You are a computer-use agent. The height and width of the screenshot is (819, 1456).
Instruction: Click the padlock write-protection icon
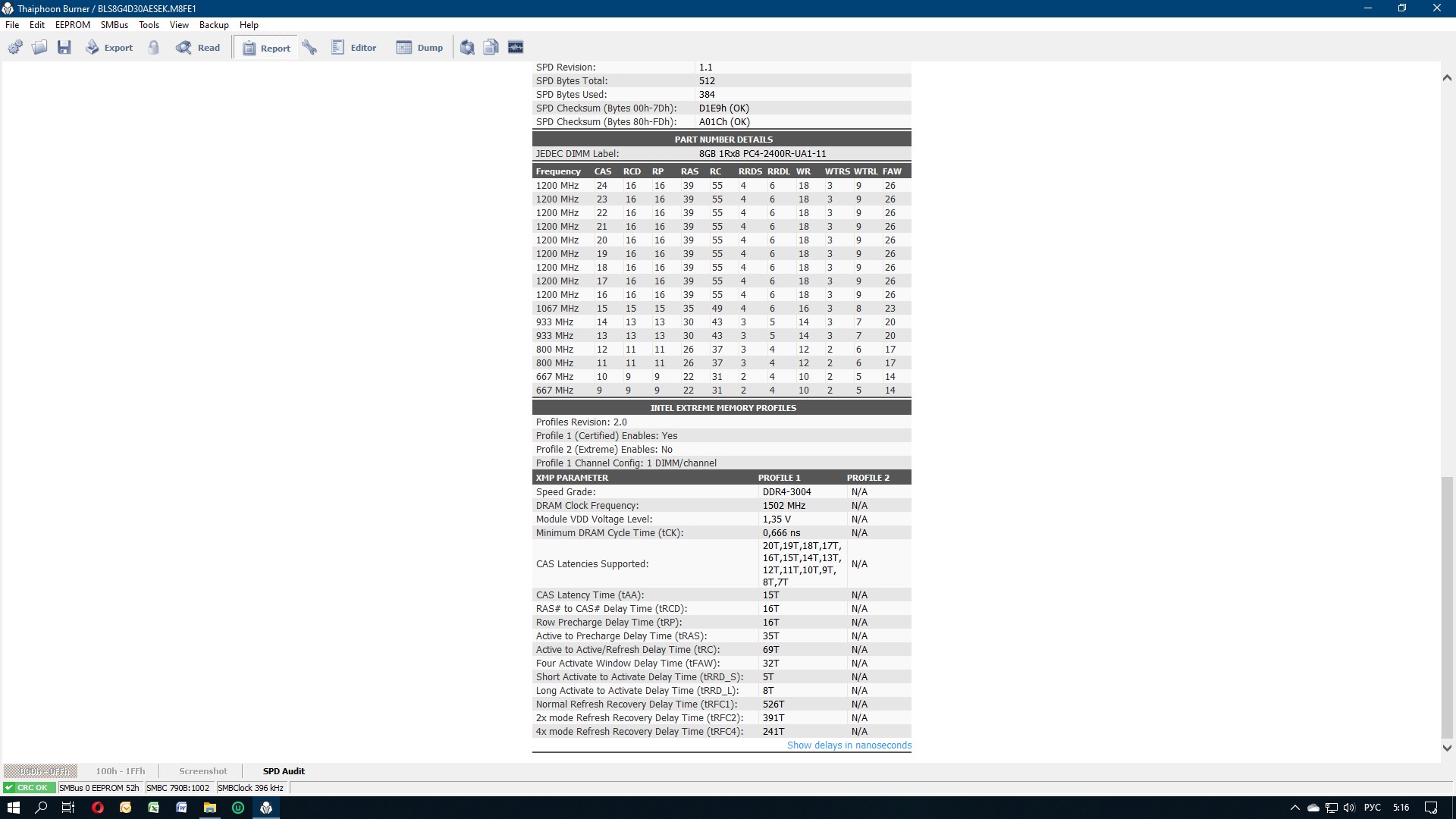click(154, 48)
